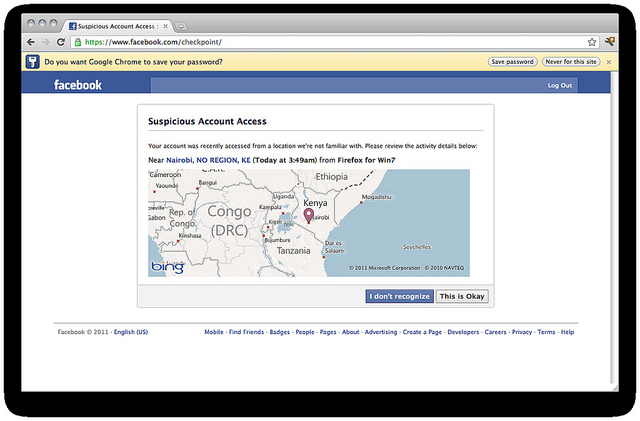Log Out of Facebook
Image resolution: width=640 pixels, height=421 pixels.
560,85
